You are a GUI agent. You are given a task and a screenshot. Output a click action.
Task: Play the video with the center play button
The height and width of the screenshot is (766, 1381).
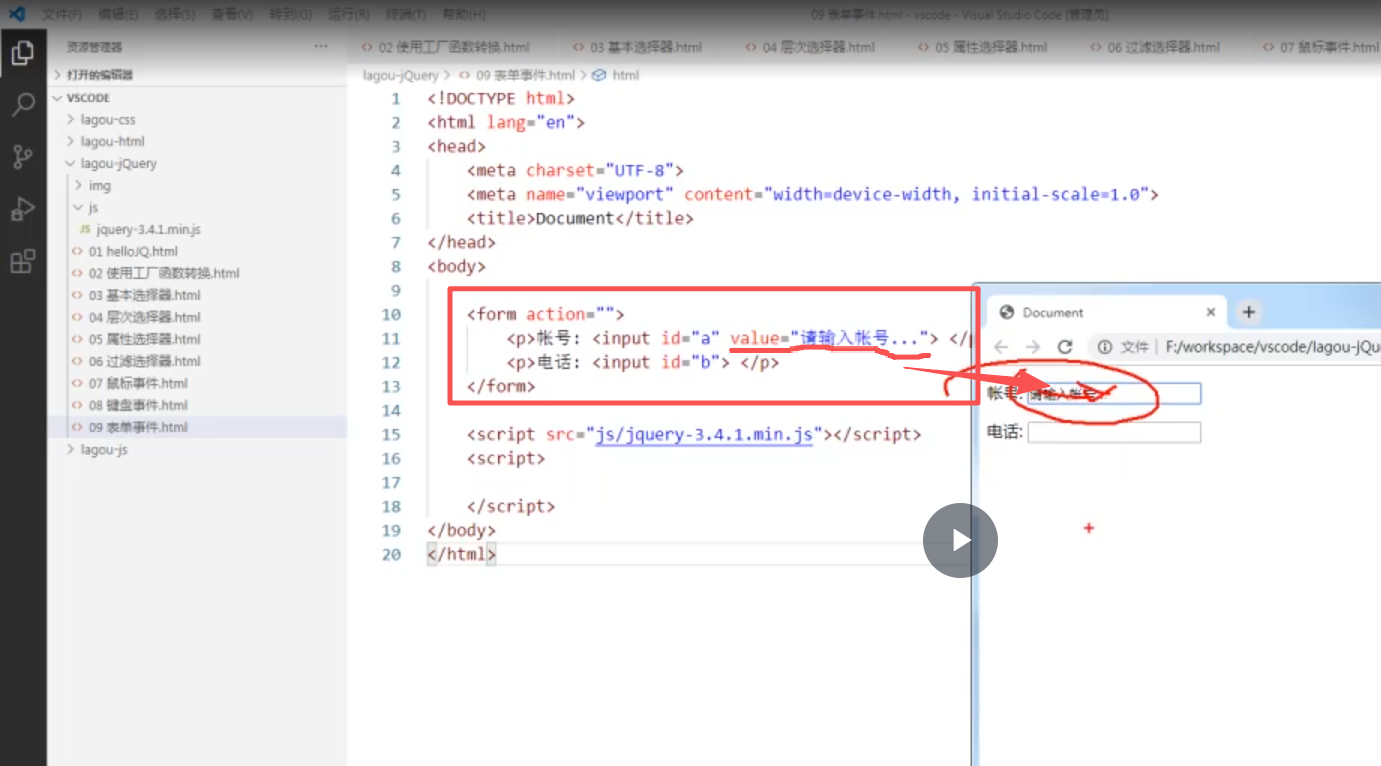(x=960, y=540)
